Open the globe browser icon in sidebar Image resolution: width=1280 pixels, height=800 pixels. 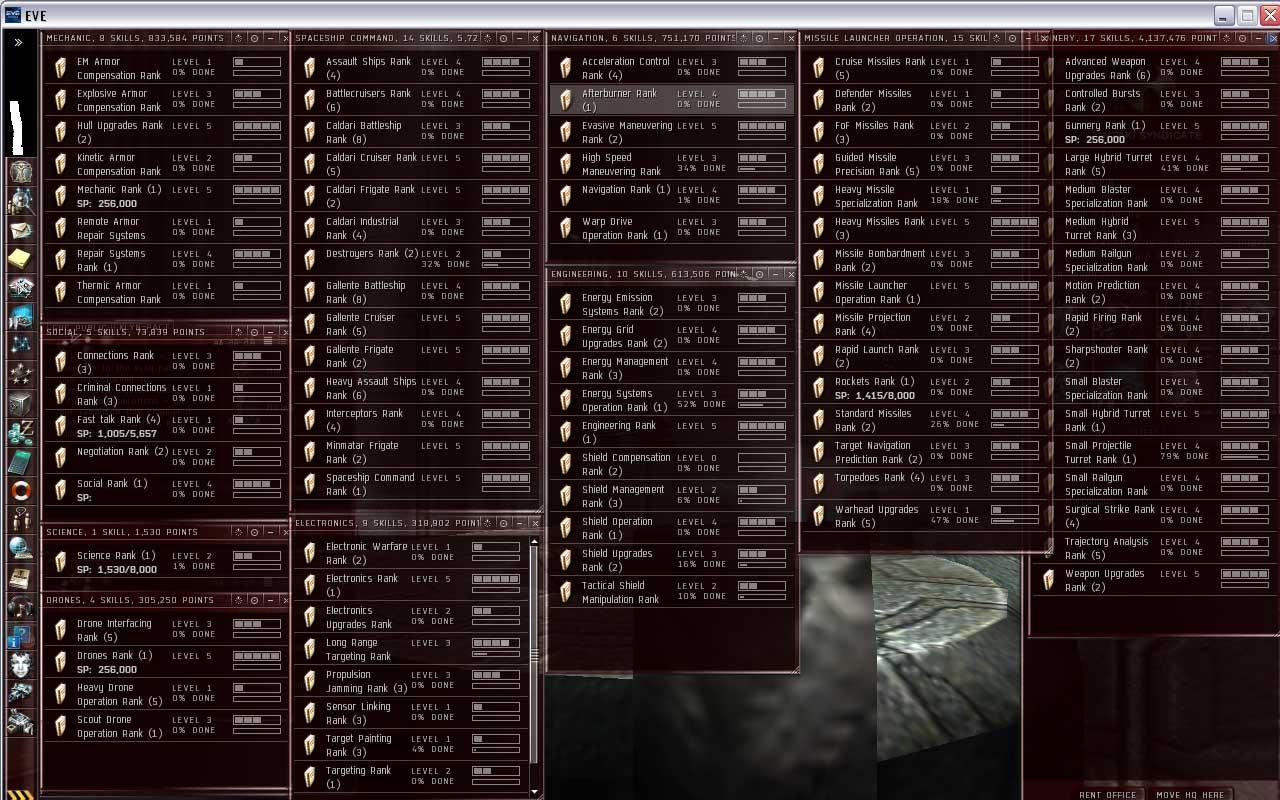(21, 548)
